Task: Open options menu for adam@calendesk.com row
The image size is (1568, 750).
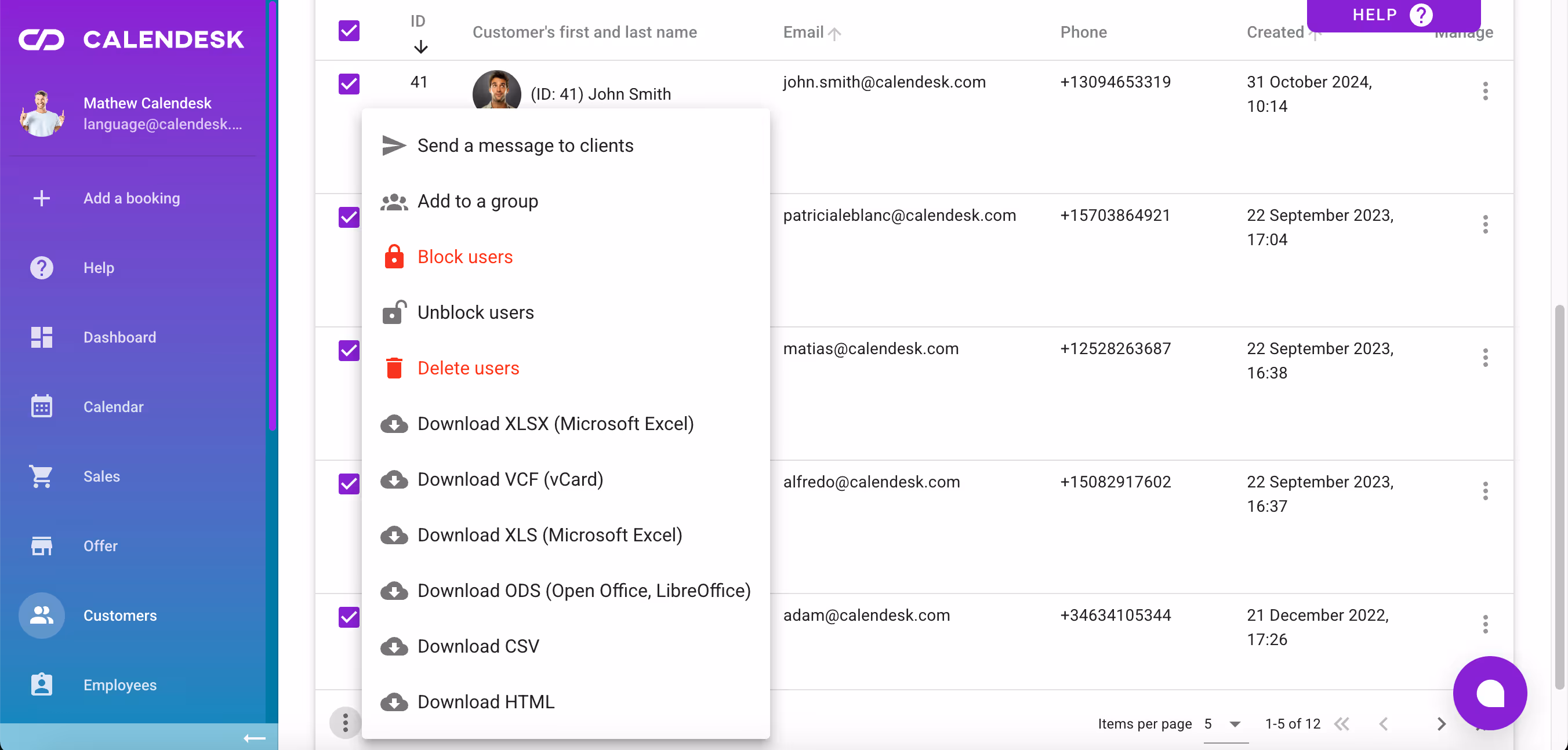Action: (1485, 625)
